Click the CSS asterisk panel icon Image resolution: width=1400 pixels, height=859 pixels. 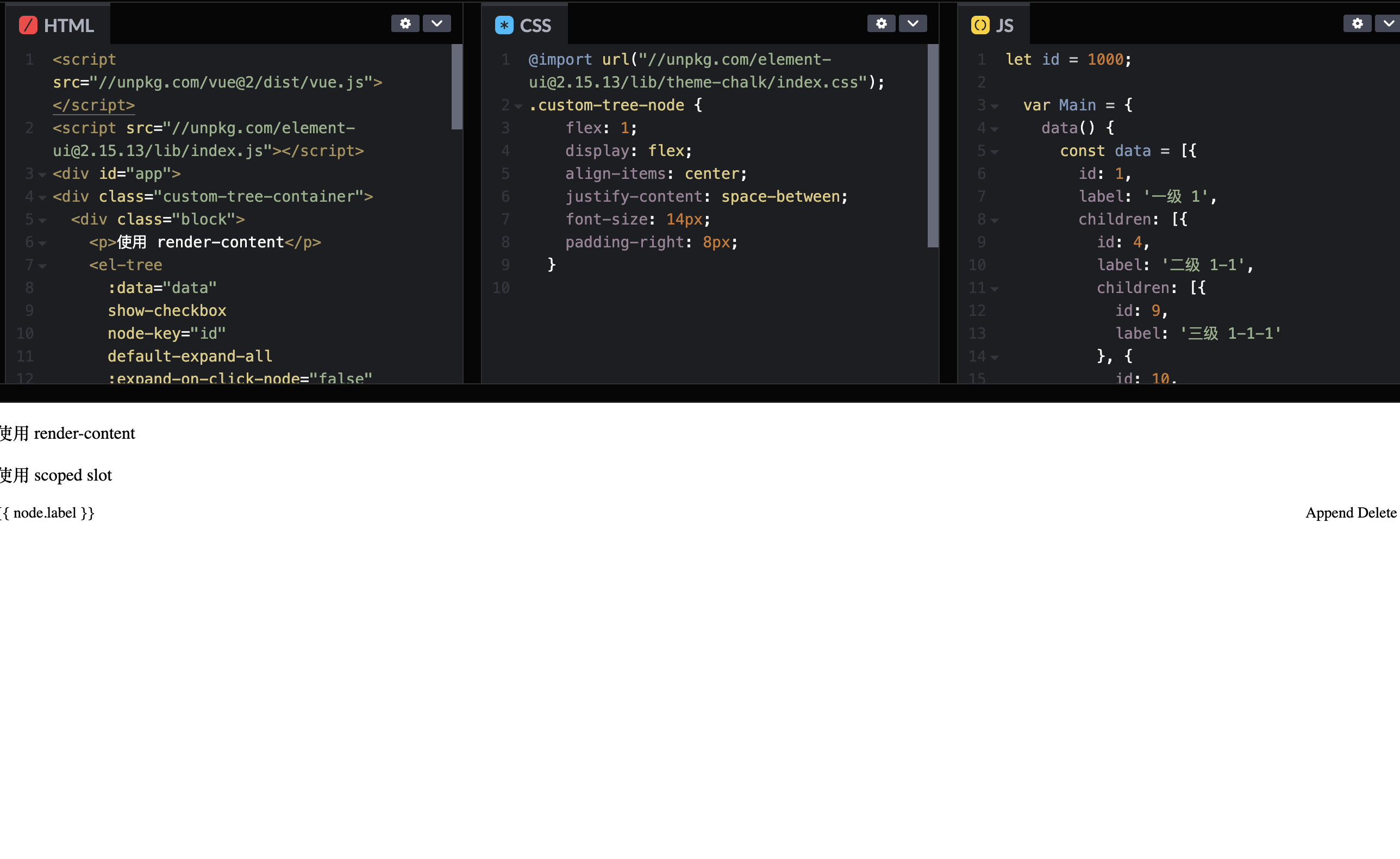503,25
